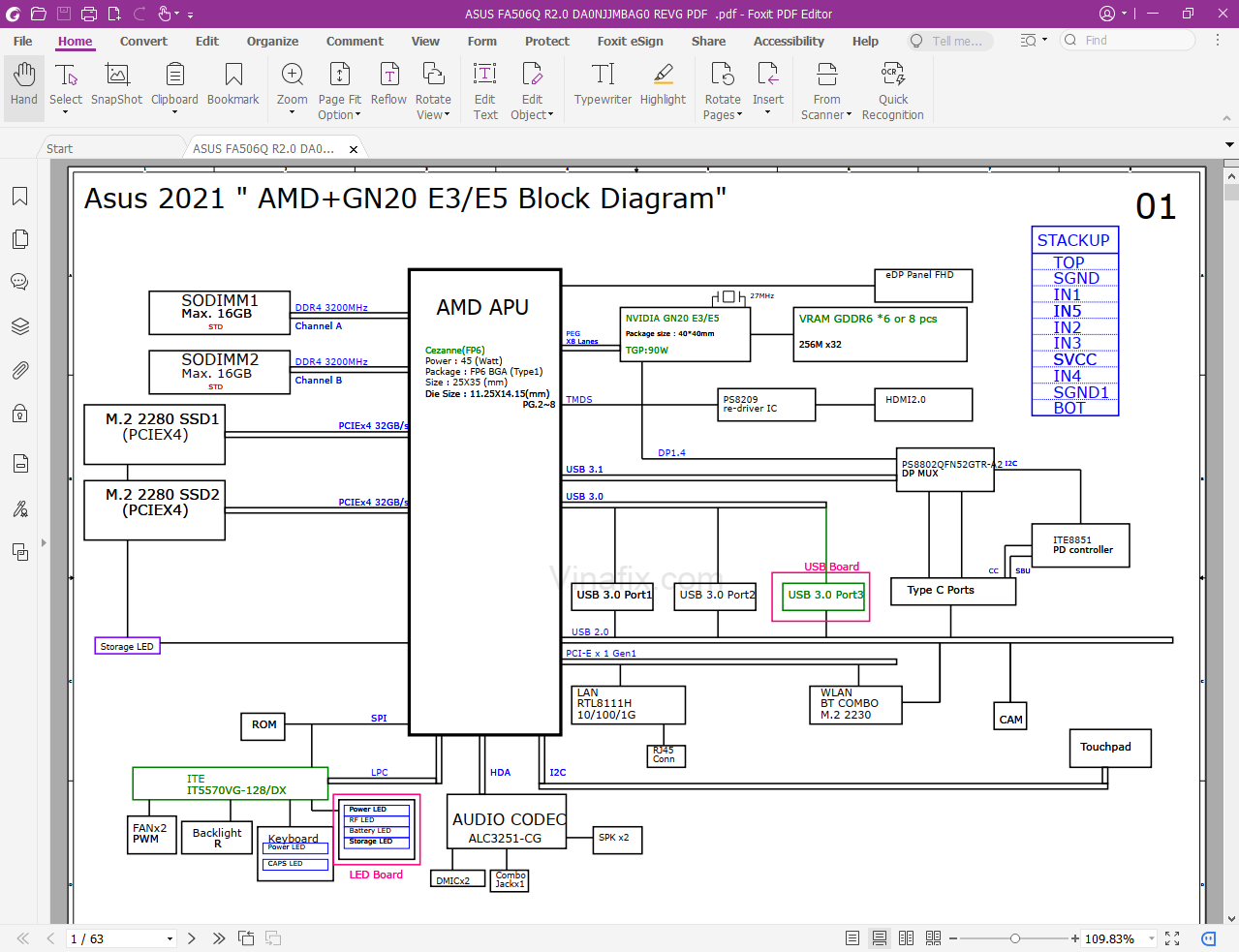1239x952 pixels.
Task: Open the Foxit assistant chat icon
Action: pos(1208,938)
